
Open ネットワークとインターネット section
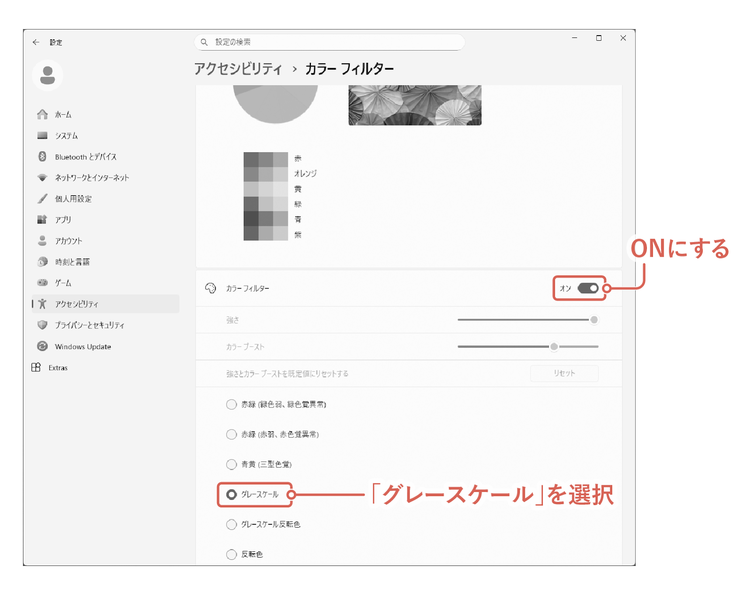pyautogui.click(x=105, y=177)
